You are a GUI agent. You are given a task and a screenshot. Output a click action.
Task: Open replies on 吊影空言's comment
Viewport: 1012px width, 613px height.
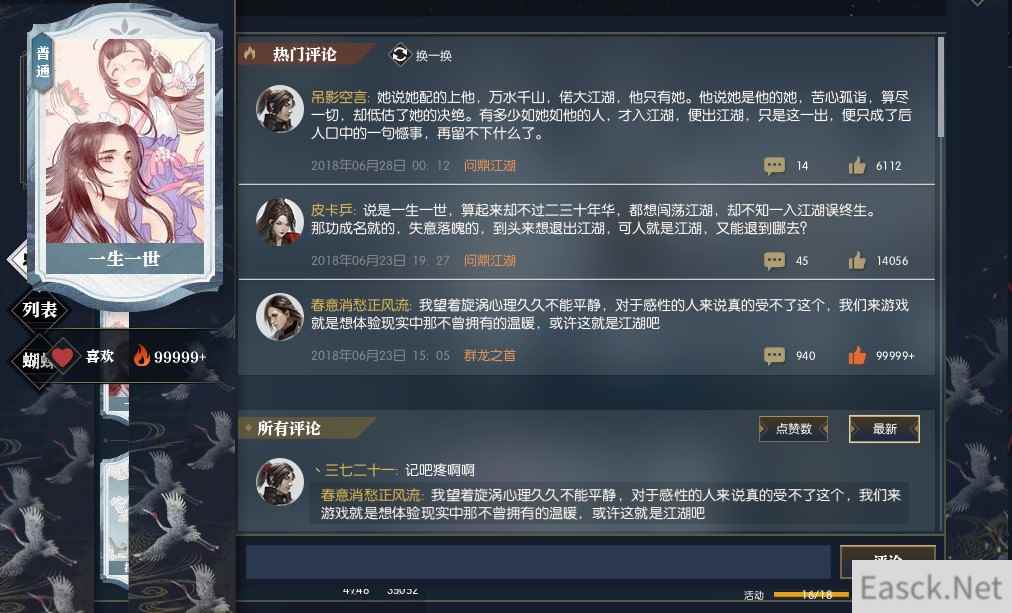tap(774, 166)
